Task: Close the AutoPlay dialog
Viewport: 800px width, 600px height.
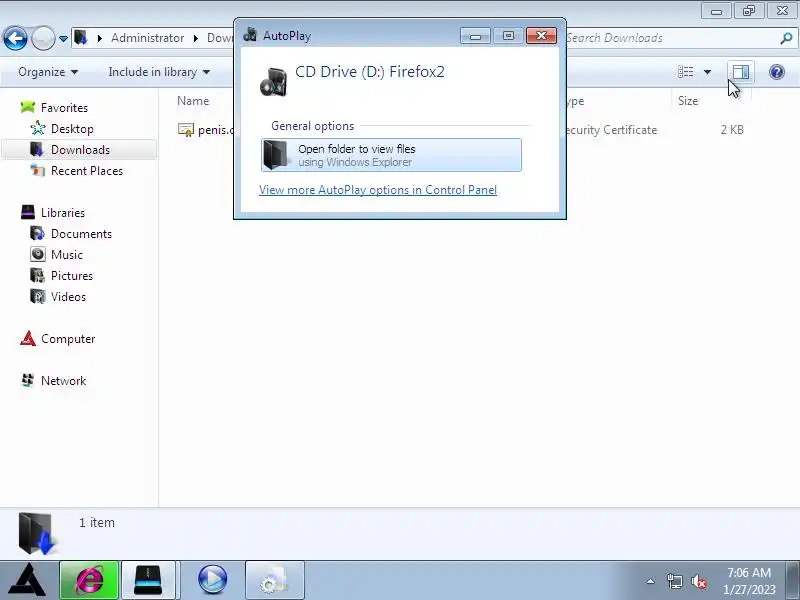Action: (541, 36)
